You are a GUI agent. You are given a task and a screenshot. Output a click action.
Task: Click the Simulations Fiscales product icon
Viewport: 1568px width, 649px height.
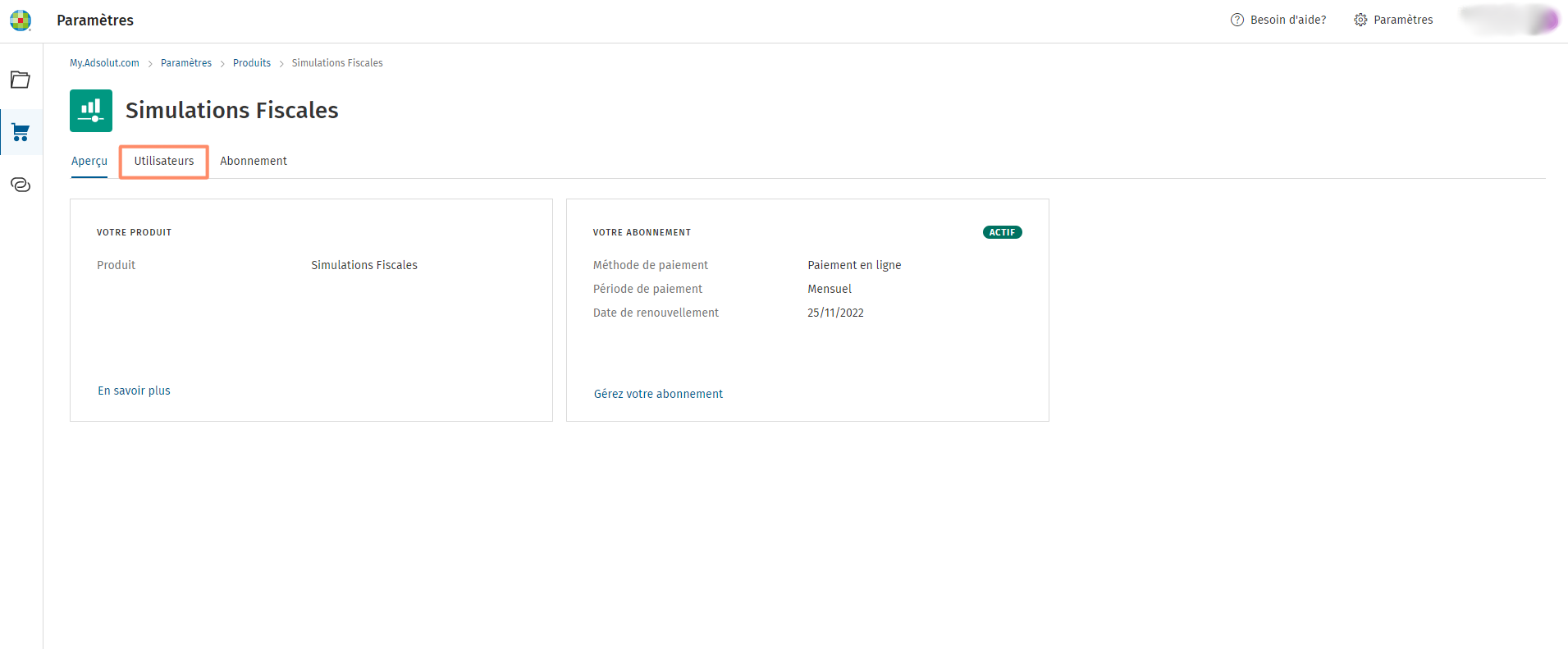click(91, 111)
